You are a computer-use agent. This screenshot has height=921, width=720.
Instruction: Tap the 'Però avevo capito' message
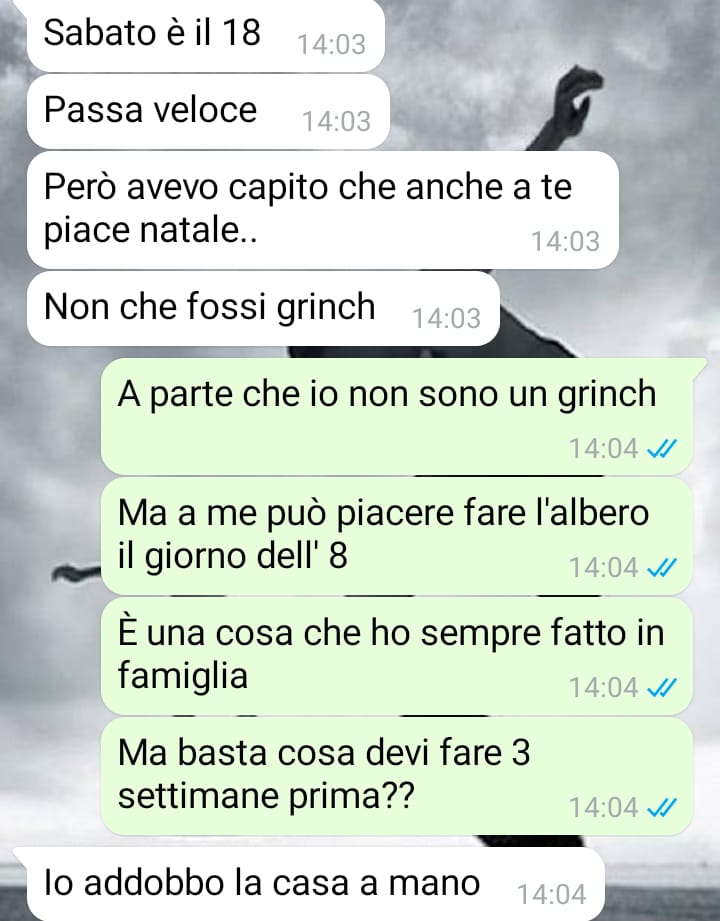point(322,210)
